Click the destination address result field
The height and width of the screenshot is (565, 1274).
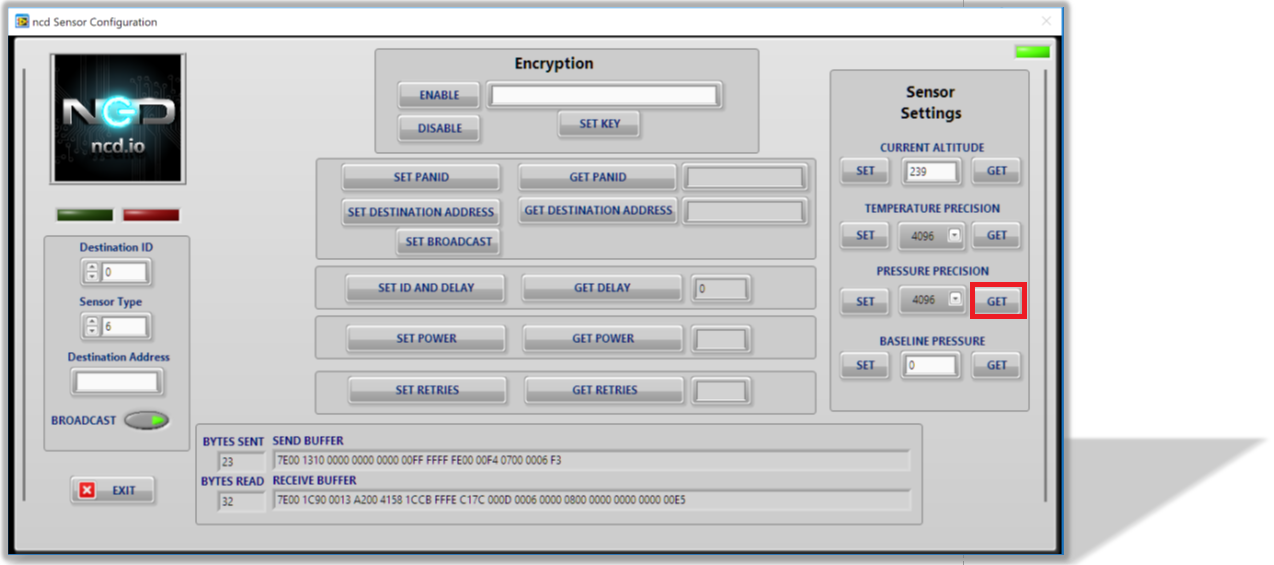[745, 212]
